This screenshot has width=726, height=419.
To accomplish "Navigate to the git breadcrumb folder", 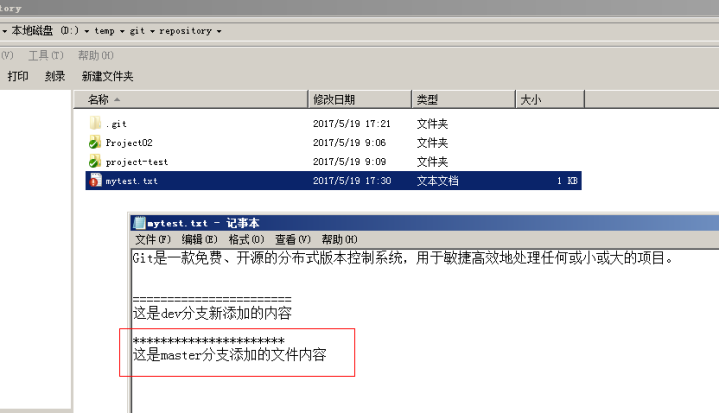I will coord(137,31).
